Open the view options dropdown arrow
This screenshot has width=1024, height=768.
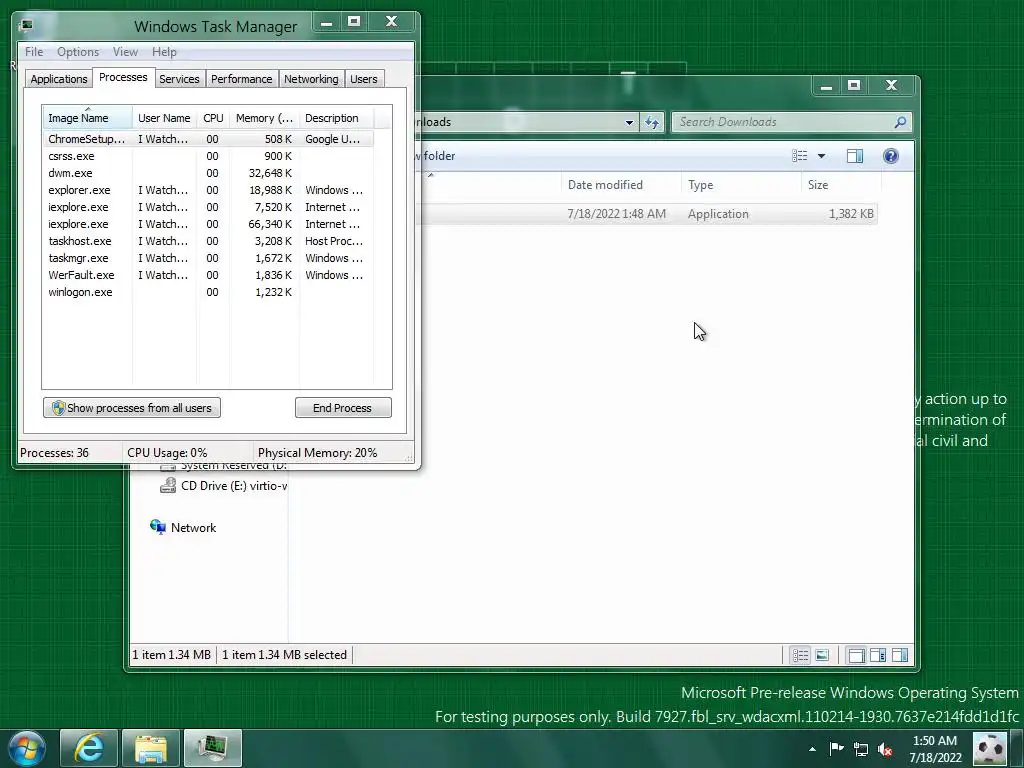click(x=822, y=156)
